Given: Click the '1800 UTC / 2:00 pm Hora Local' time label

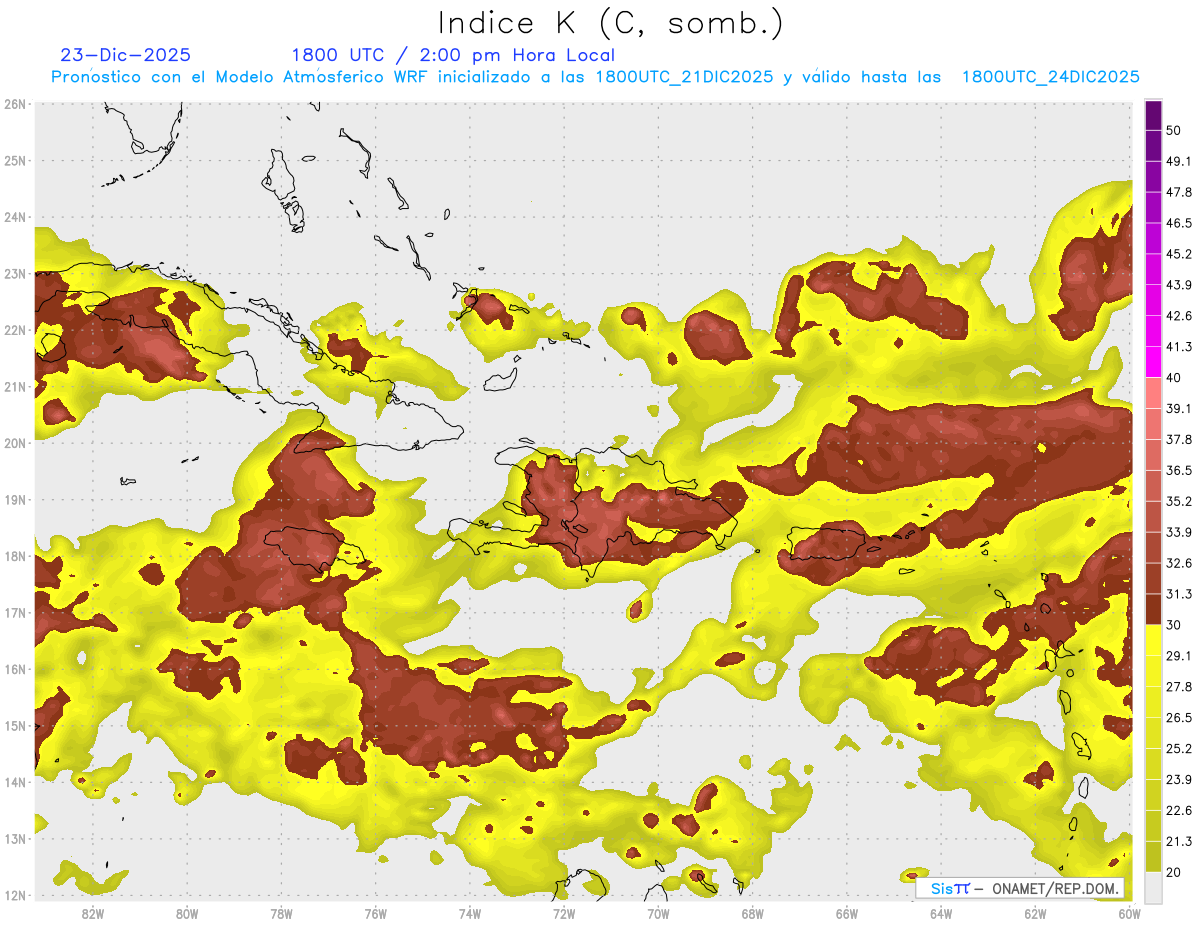Looking at the screenshot, I should tap(453, 55).
